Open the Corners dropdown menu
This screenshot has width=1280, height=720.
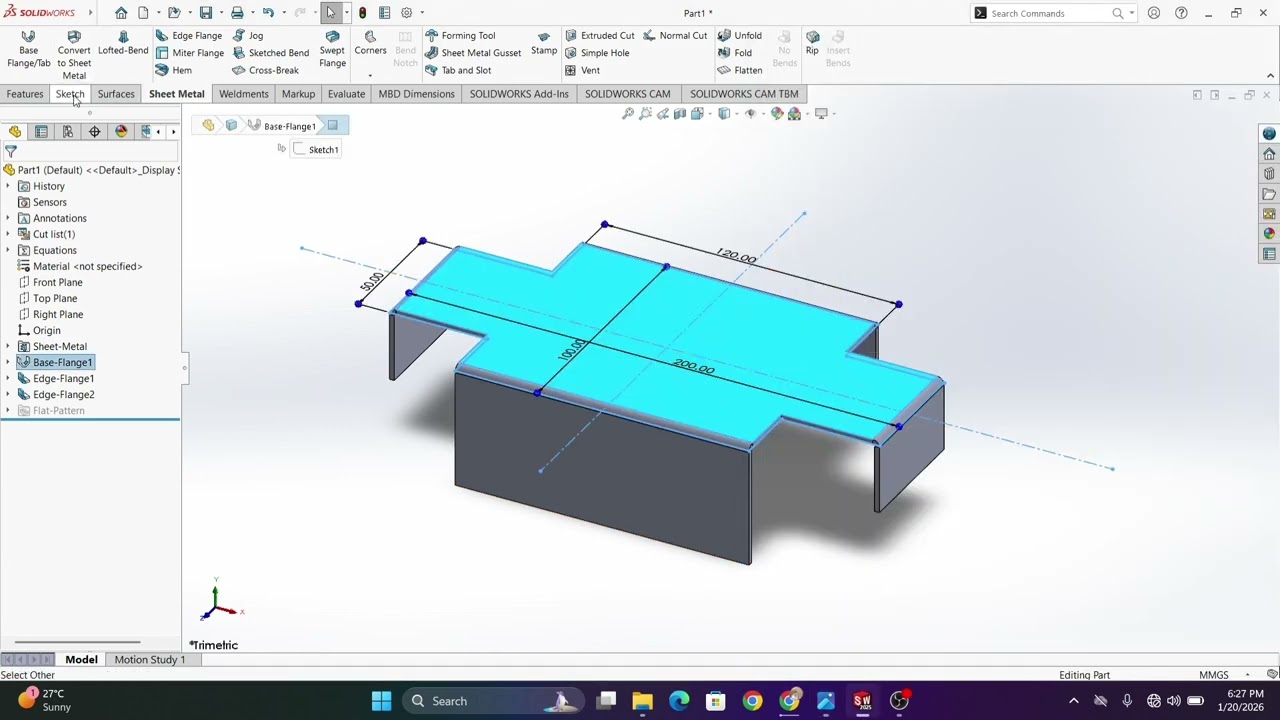pyautogui.click(x=370, y=75)
